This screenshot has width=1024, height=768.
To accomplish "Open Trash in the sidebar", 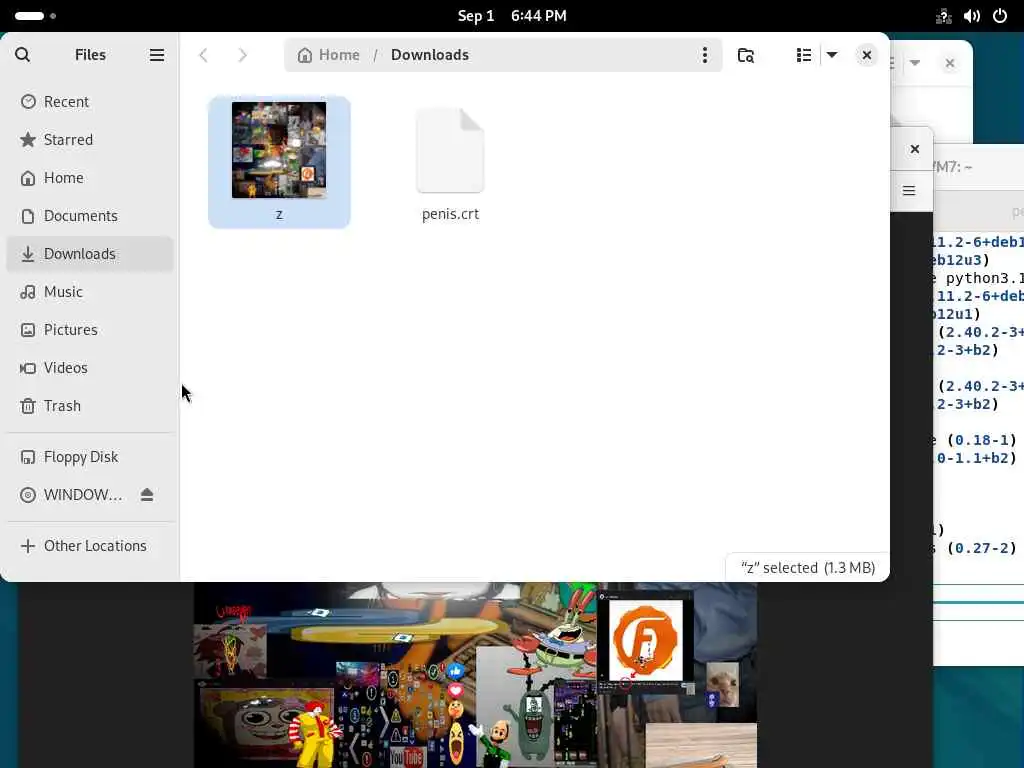I will point(90,405).
